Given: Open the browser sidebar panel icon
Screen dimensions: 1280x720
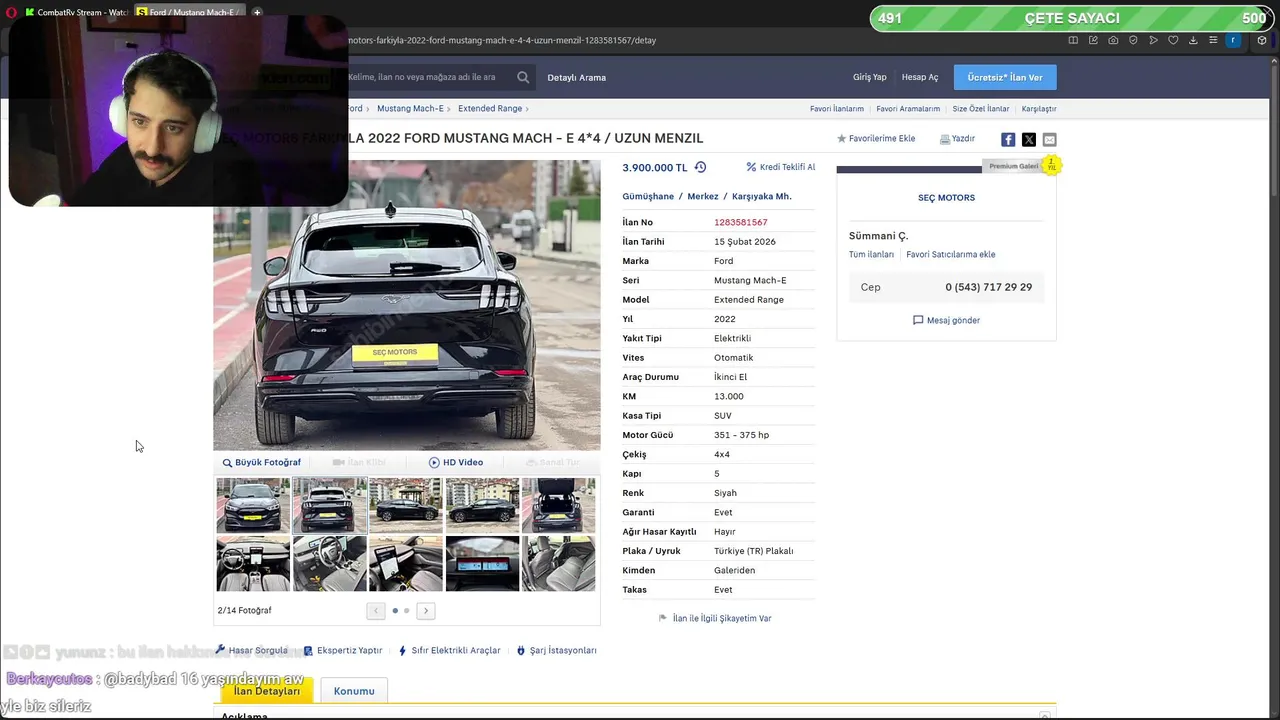Looking at the screenshot, I should pos(1073,40).
